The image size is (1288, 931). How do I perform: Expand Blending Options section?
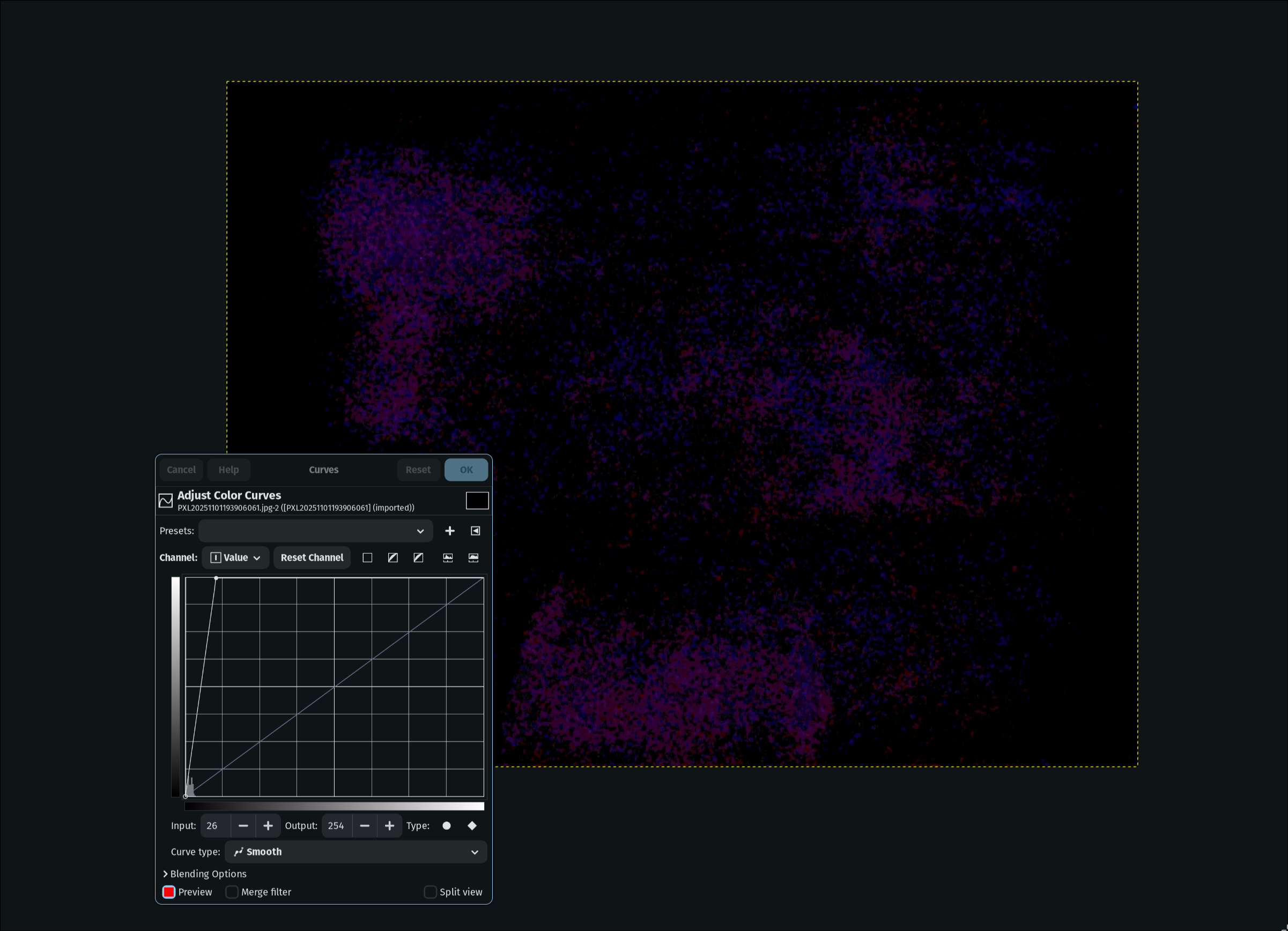tap(204, 874)
